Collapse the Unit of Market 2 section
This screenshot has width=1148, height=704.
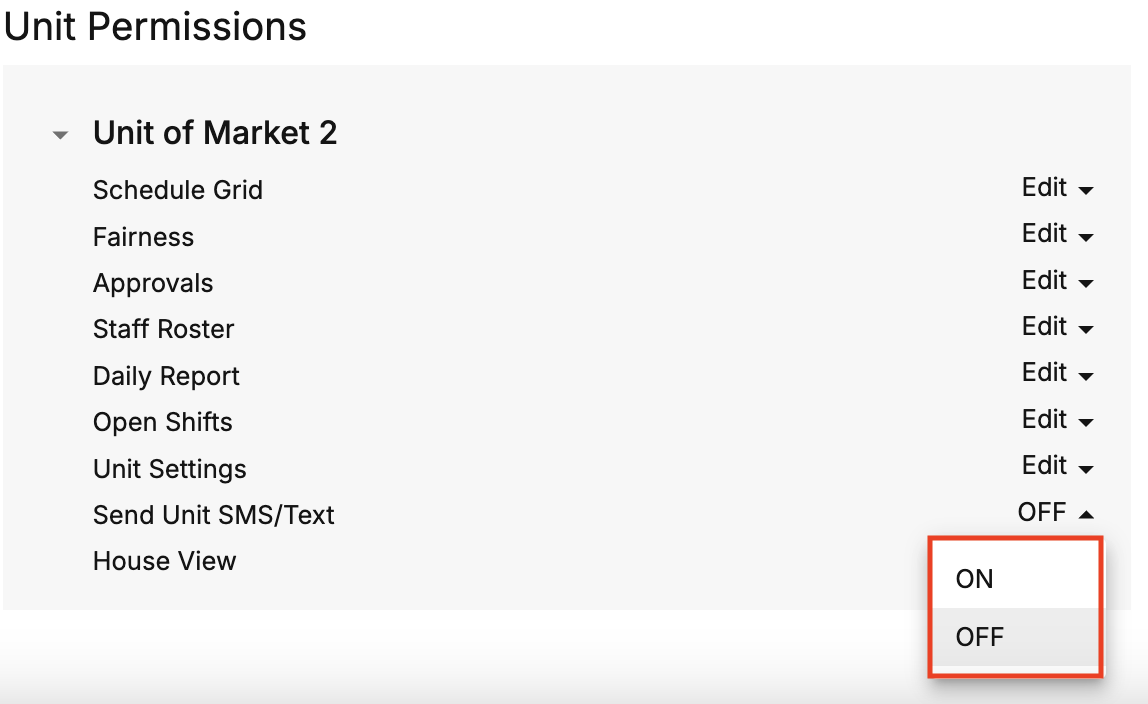pyautogui.click(x=61, y=135)
